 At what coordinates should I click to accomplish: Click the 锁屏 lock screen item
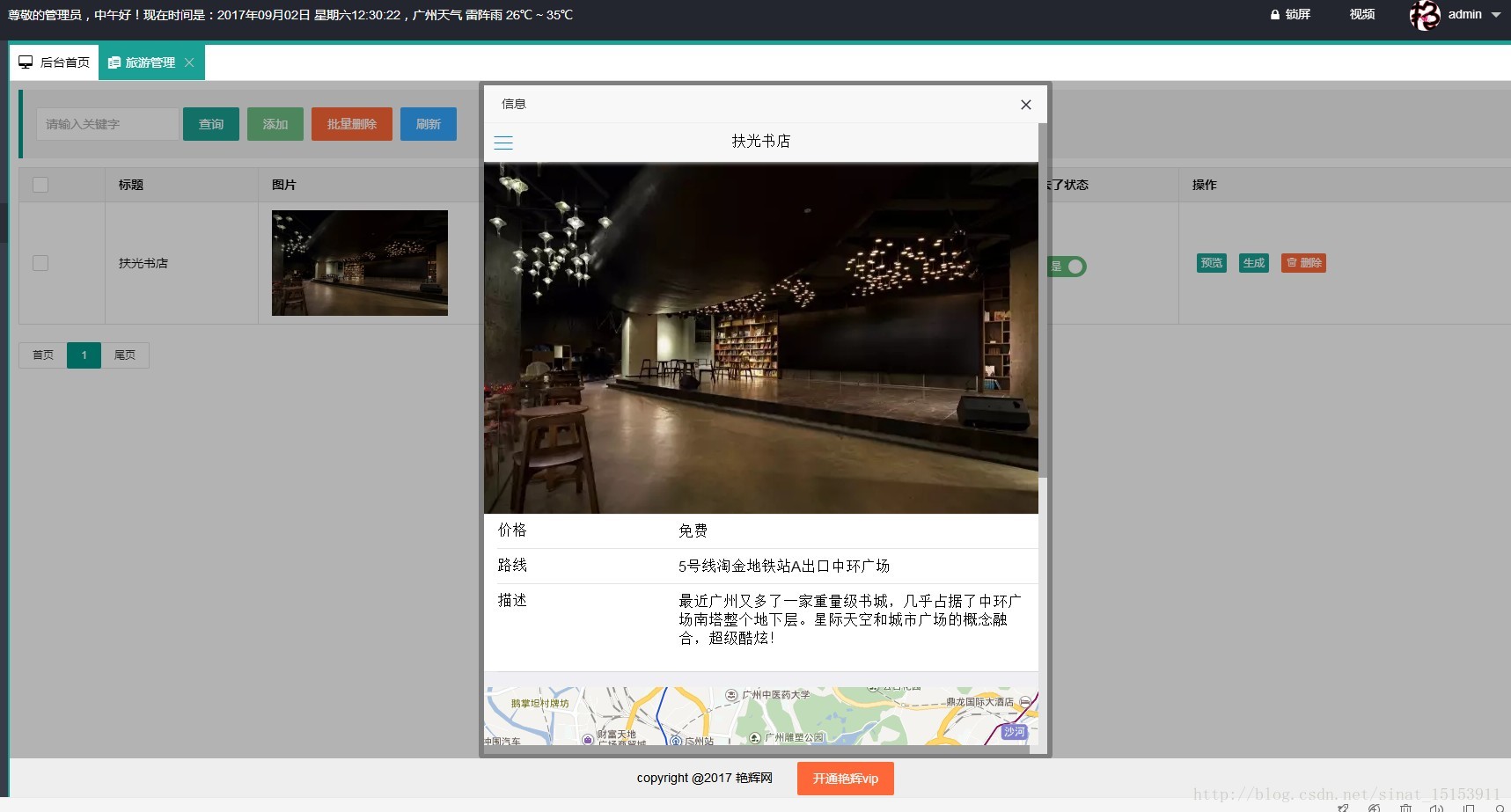pos(1290,14)
